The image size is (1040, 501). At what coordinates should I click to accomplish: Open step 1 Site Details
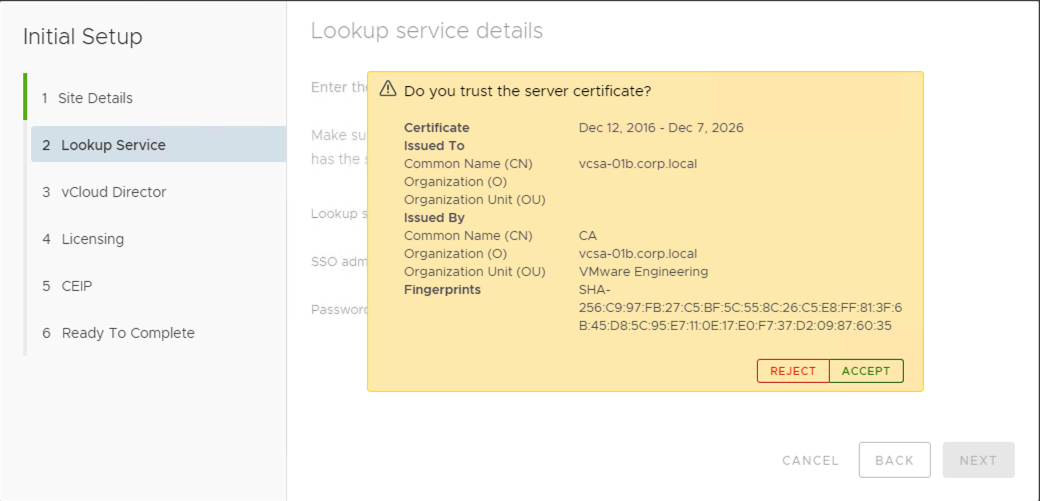click(x=96, y=98)
